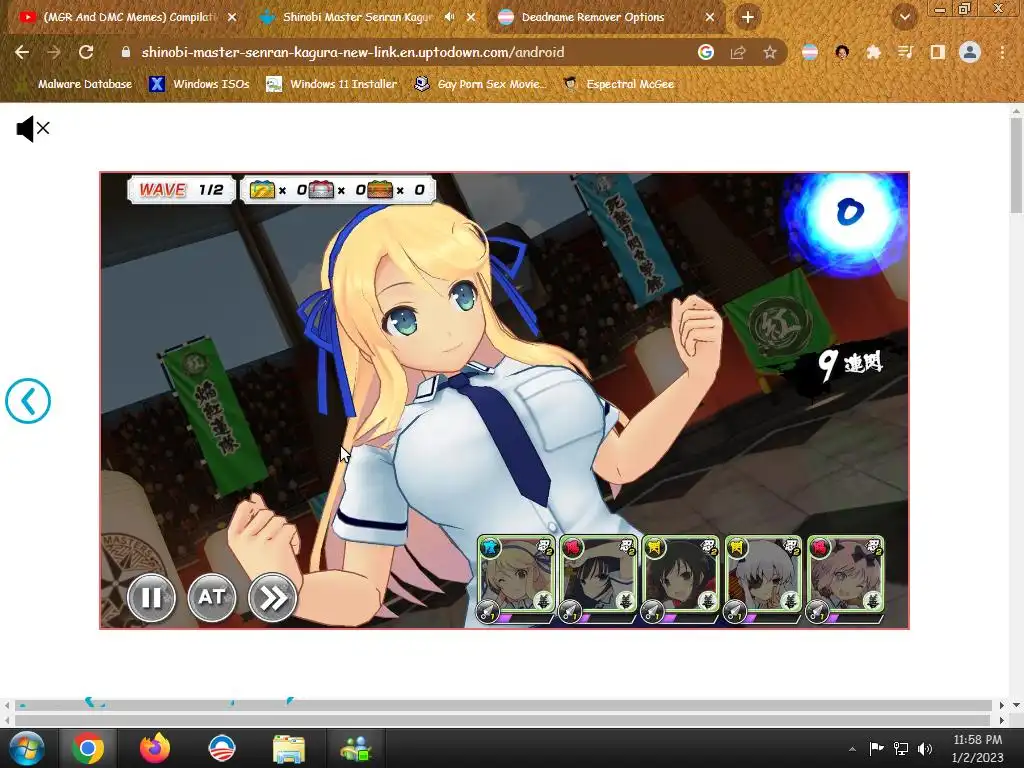The width and height of the screenshot is (1024, 768).
Task: Open the Messenger people taskbar icon
Action: (x=356, y=748)
